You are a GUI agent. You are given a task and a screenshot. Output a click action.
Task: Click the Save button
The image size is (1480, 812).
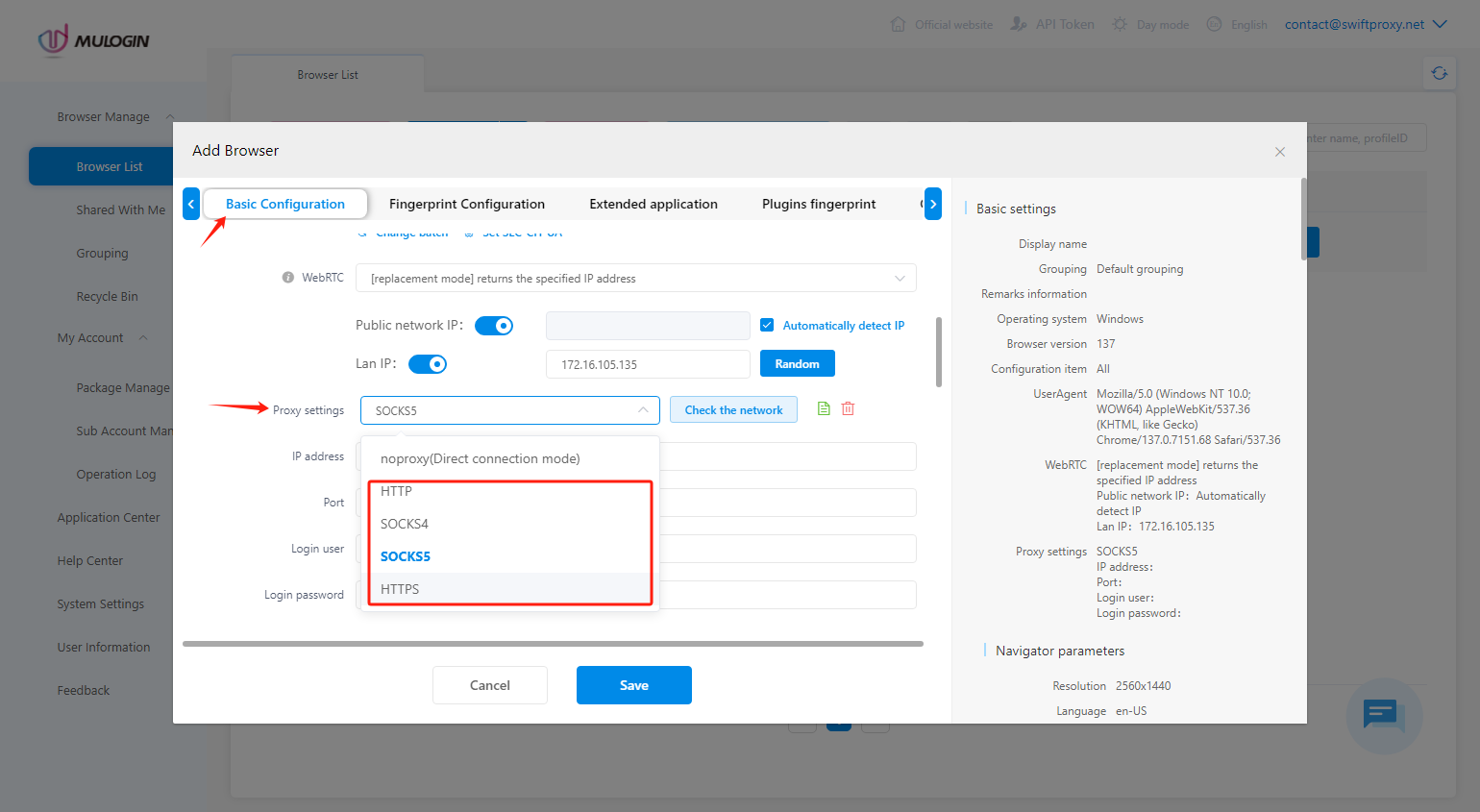click(633, 685)
